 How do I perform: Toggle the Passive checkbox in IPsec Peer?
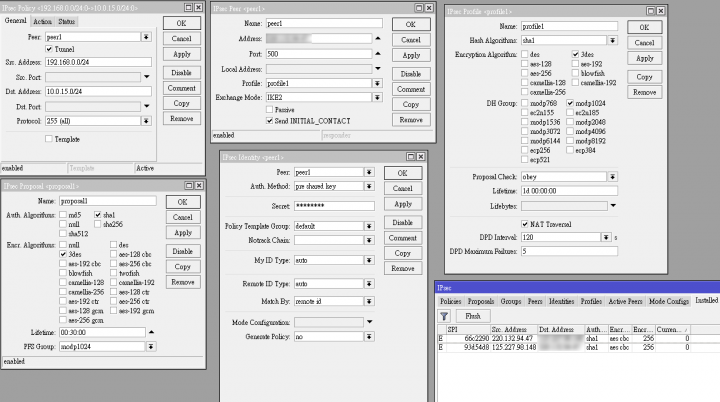point(270,110)
